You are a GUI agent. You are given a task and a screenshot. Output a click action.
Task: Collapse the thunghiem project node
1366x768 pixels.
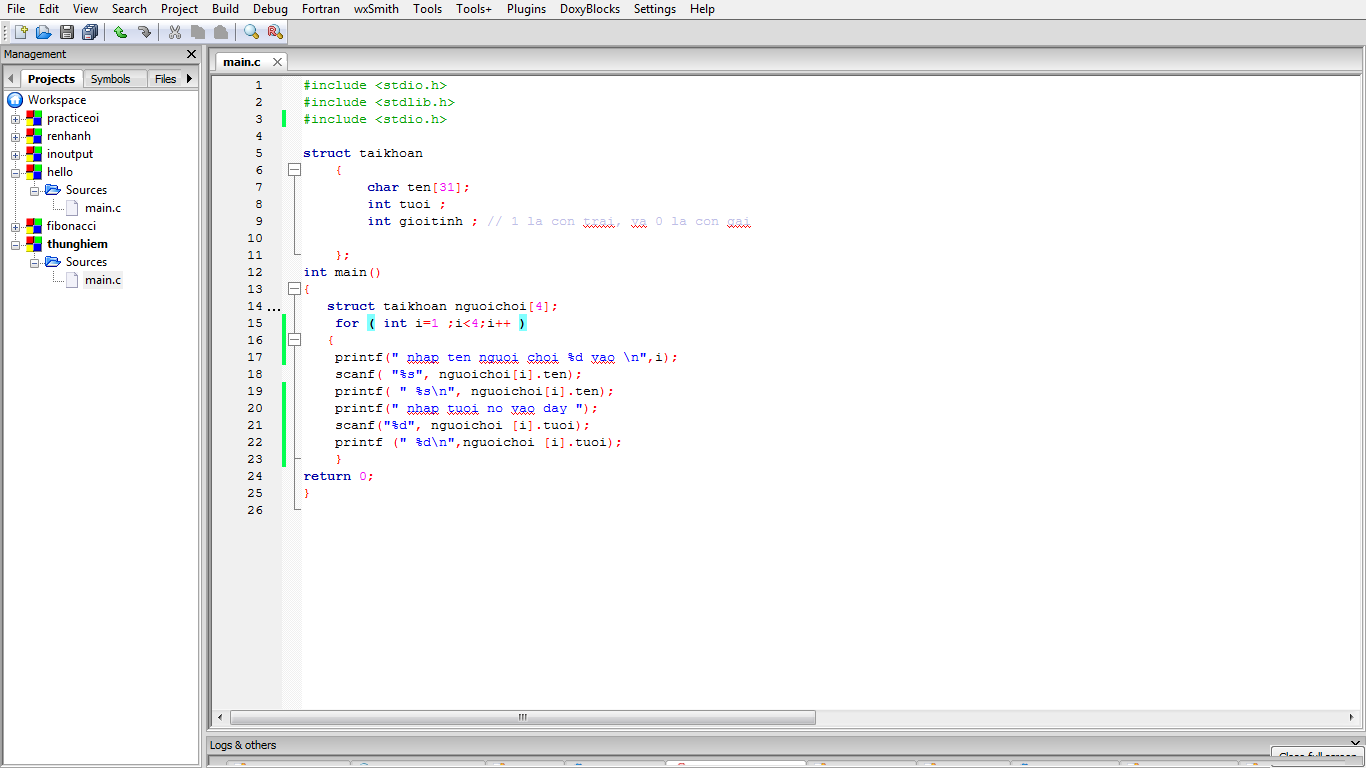coord(16,245)
